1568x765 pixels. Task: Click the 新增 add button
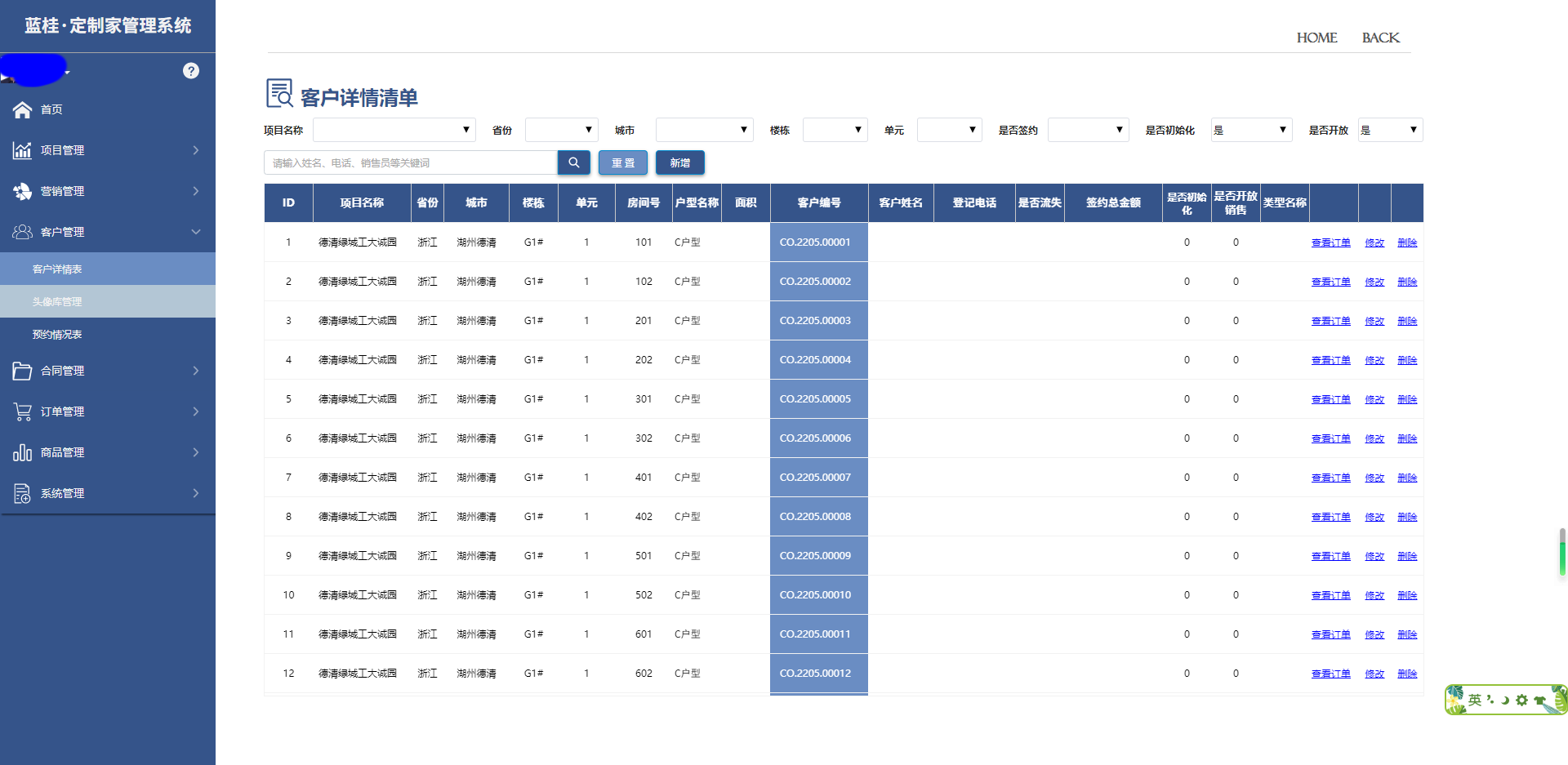[680, 162]
